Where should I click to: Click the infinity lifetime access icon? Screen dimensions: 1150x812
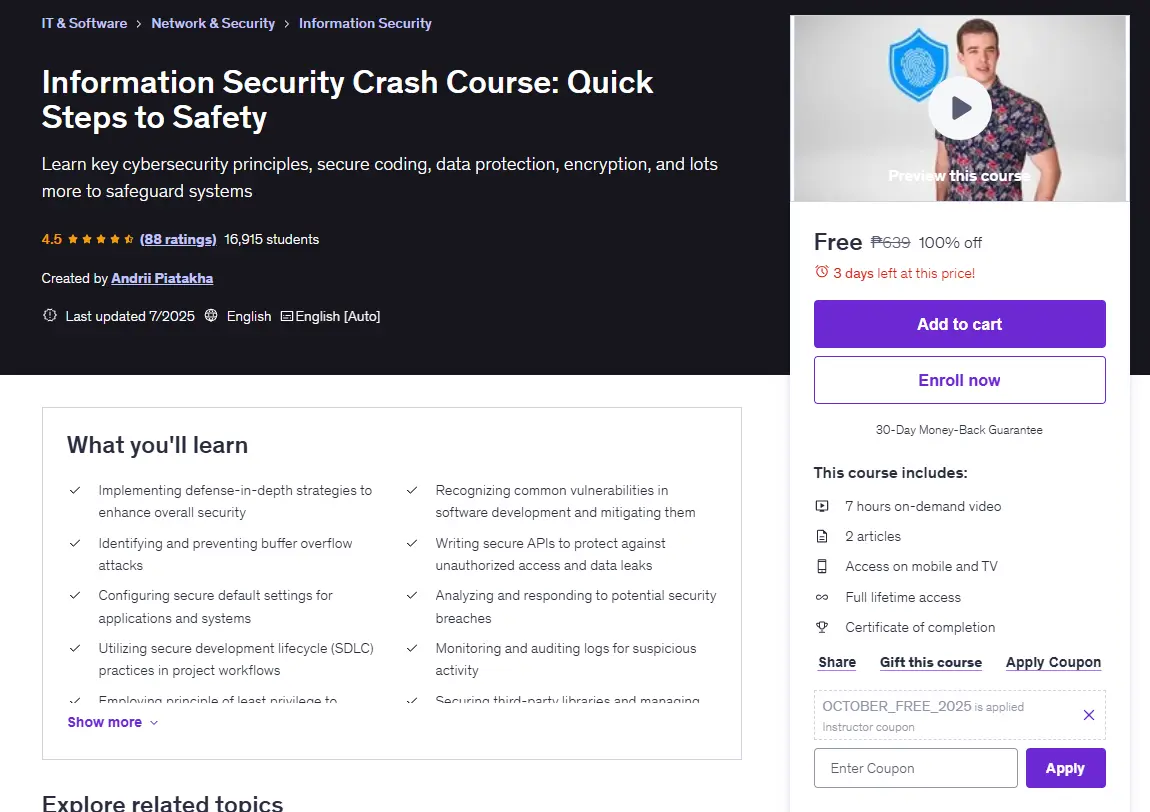click(x=822, y=597)
